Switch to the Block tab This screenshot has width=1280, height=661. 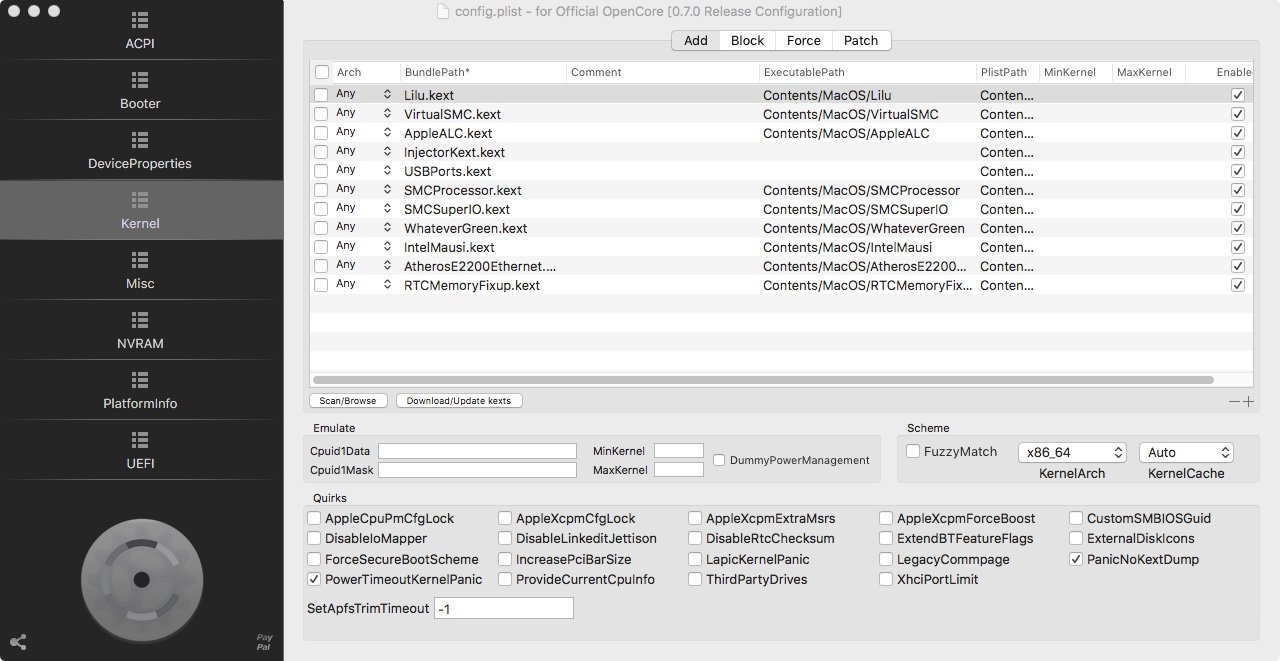[x=747, y=40]
